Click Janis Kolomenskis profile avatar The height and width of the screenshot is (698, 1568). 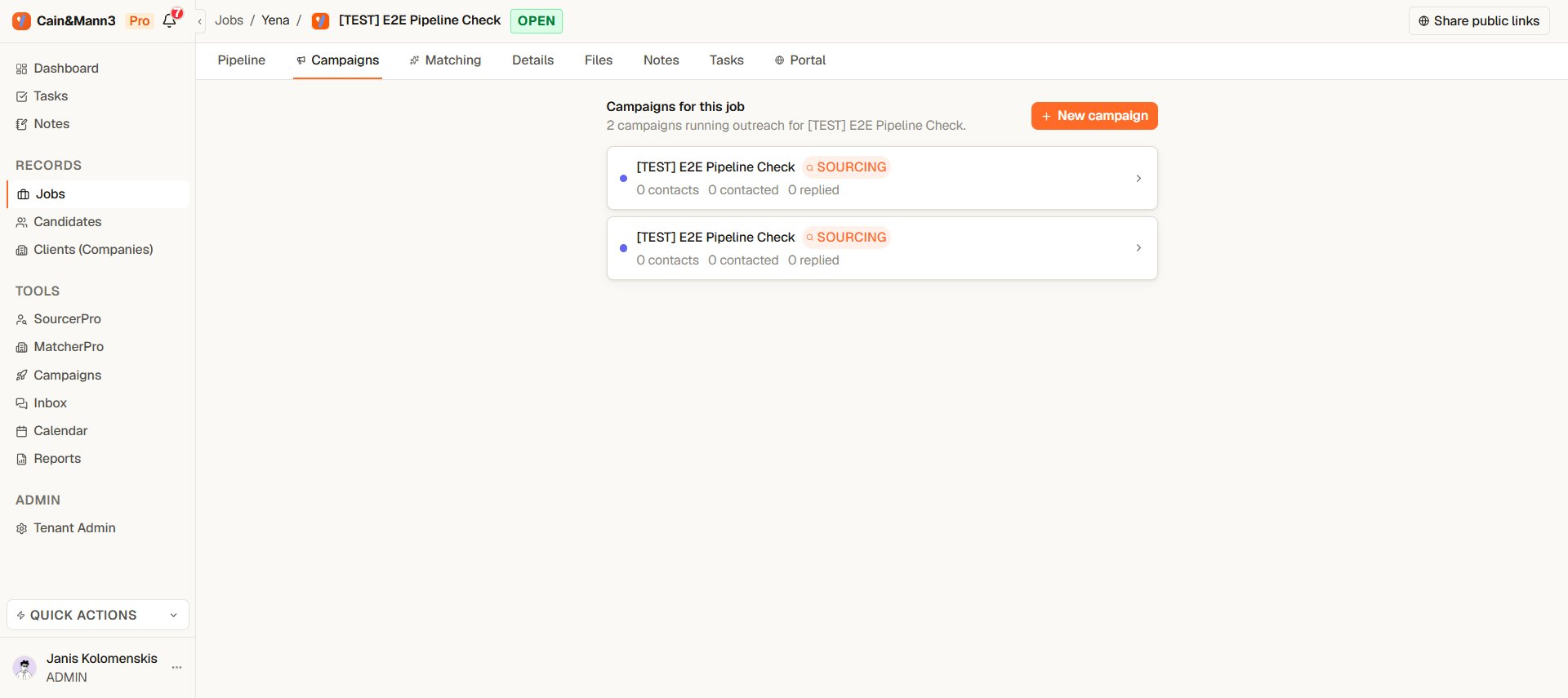(x=24, y=668)
